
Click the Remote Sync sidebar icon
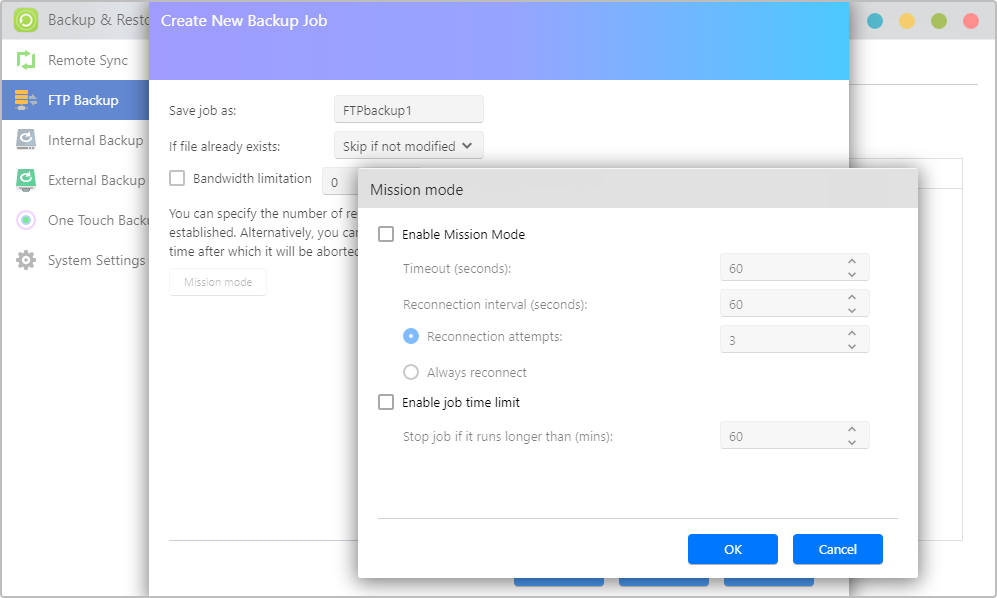(25, 60)
